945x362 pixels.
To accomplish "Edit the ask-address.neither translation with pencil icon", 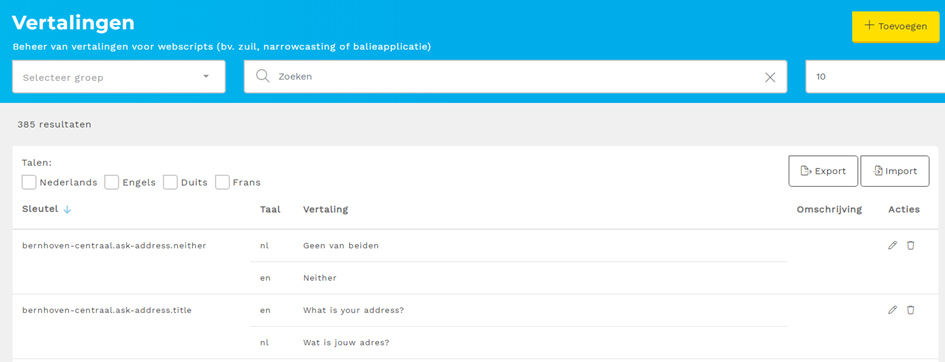I will click(893, 245).
